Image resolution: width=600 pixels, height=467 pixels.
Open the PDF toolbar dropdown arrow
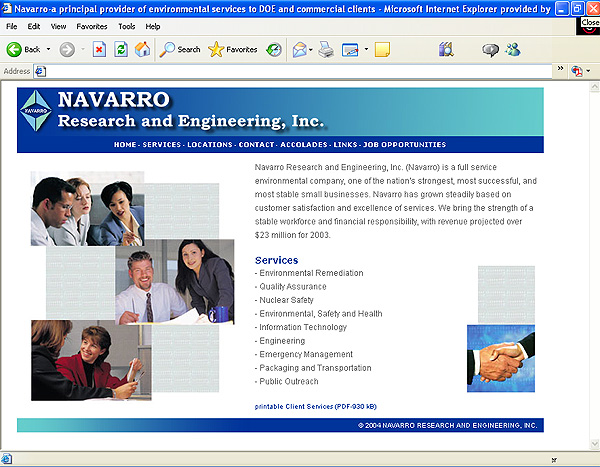(588, 71)
